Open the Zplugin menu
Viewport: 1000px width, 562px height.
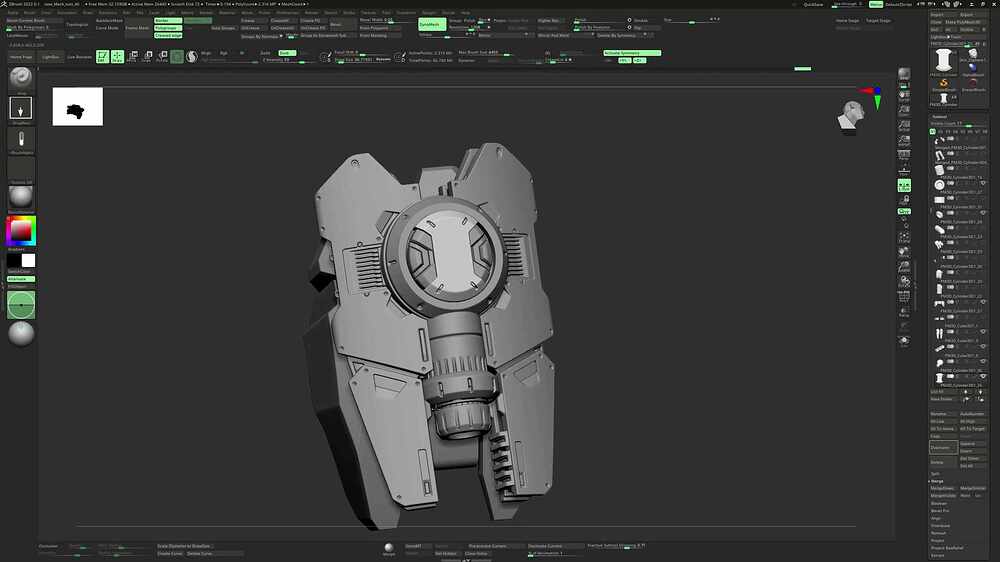(x=429, y=13)
